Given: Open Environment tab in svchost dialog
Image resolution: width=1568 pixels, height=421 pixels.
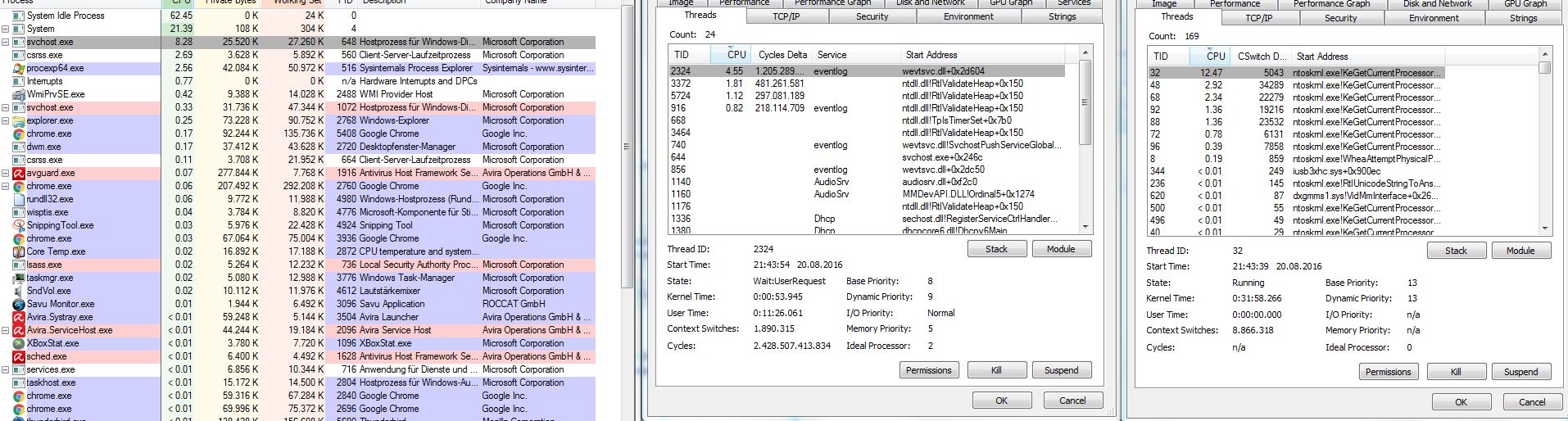Looking at the screenshot, I should [968, 16].
